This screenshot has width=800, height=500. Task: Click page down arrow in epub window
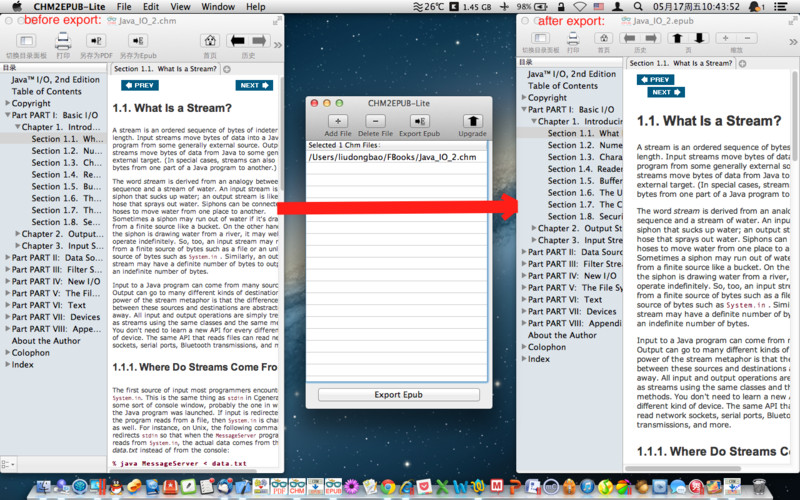(x=698, y=38)
